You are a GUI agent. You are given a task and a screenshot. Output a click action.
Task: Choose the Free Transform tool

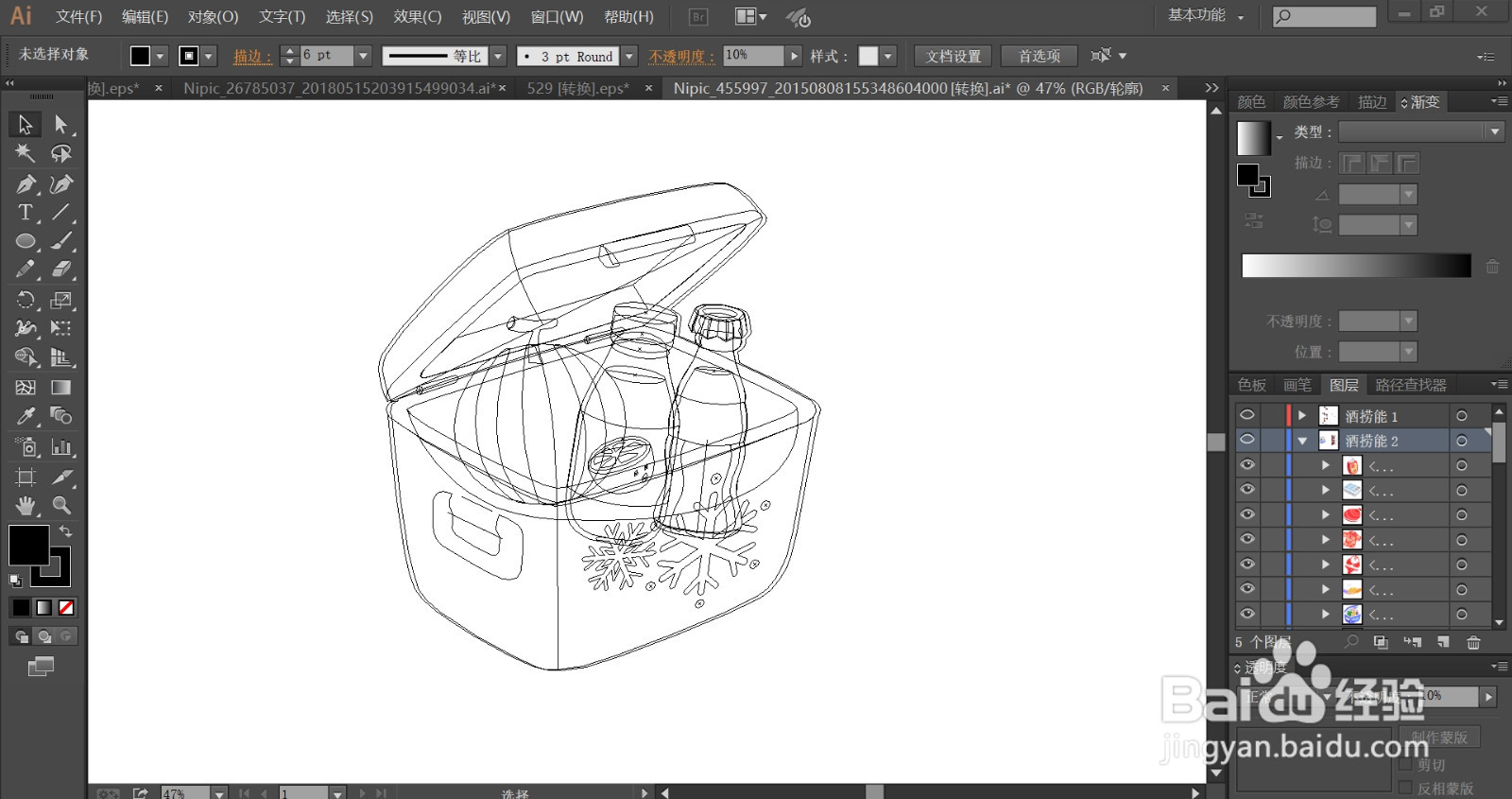pyautogui.click(x=61, y=328)
